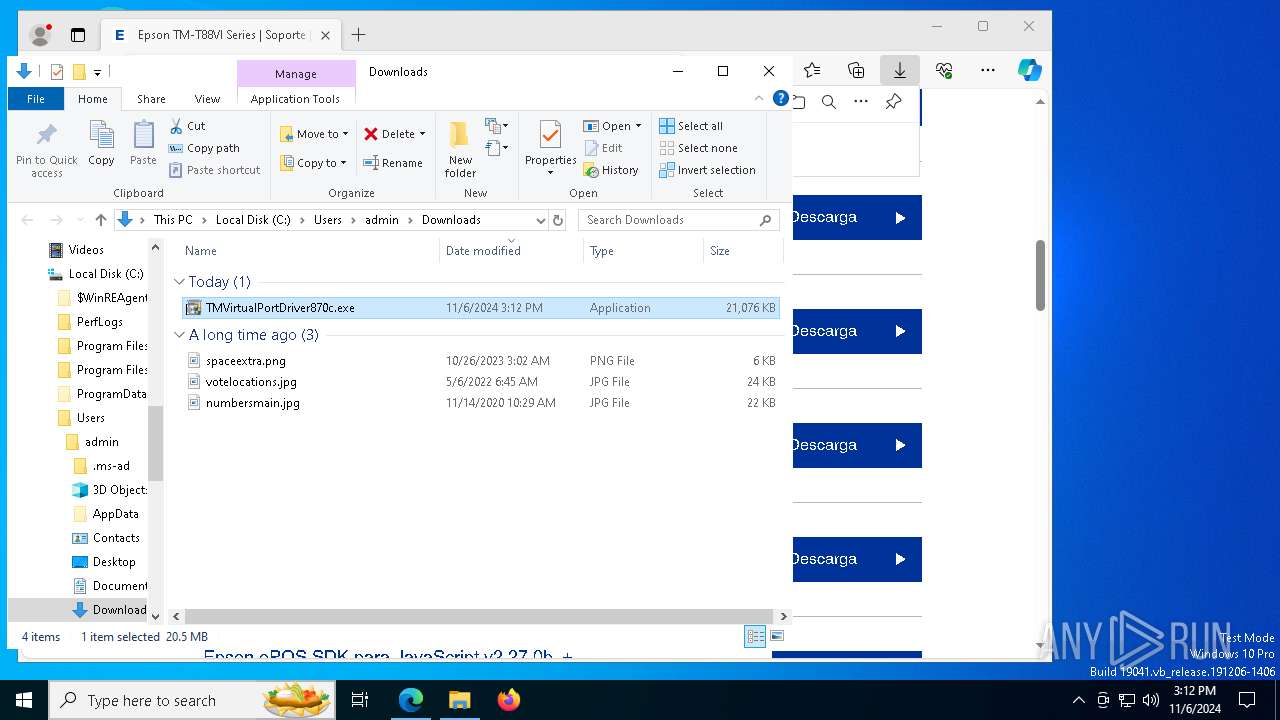The width and height of the screenshot is (1280, 720).
Task: Select Epson TM-T88VI browser tab
Action: click(221, 35)
